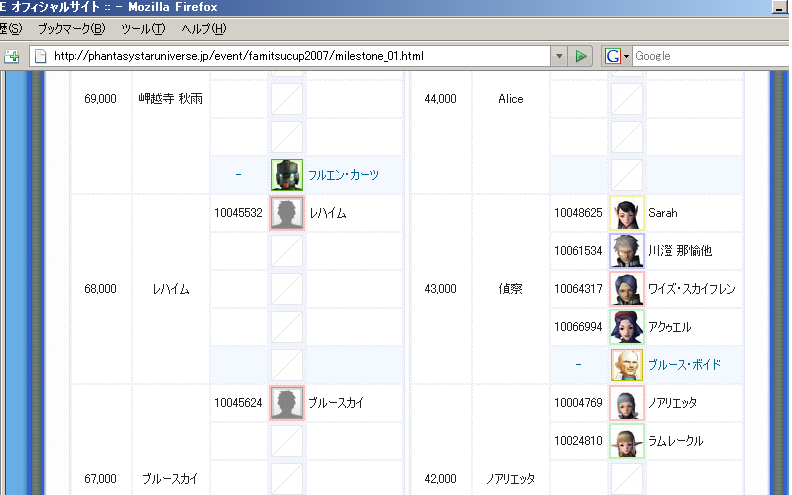This screenshot has width=792, height=495.
Task: Click the green Go arrow button
Action: pos(581,56)
